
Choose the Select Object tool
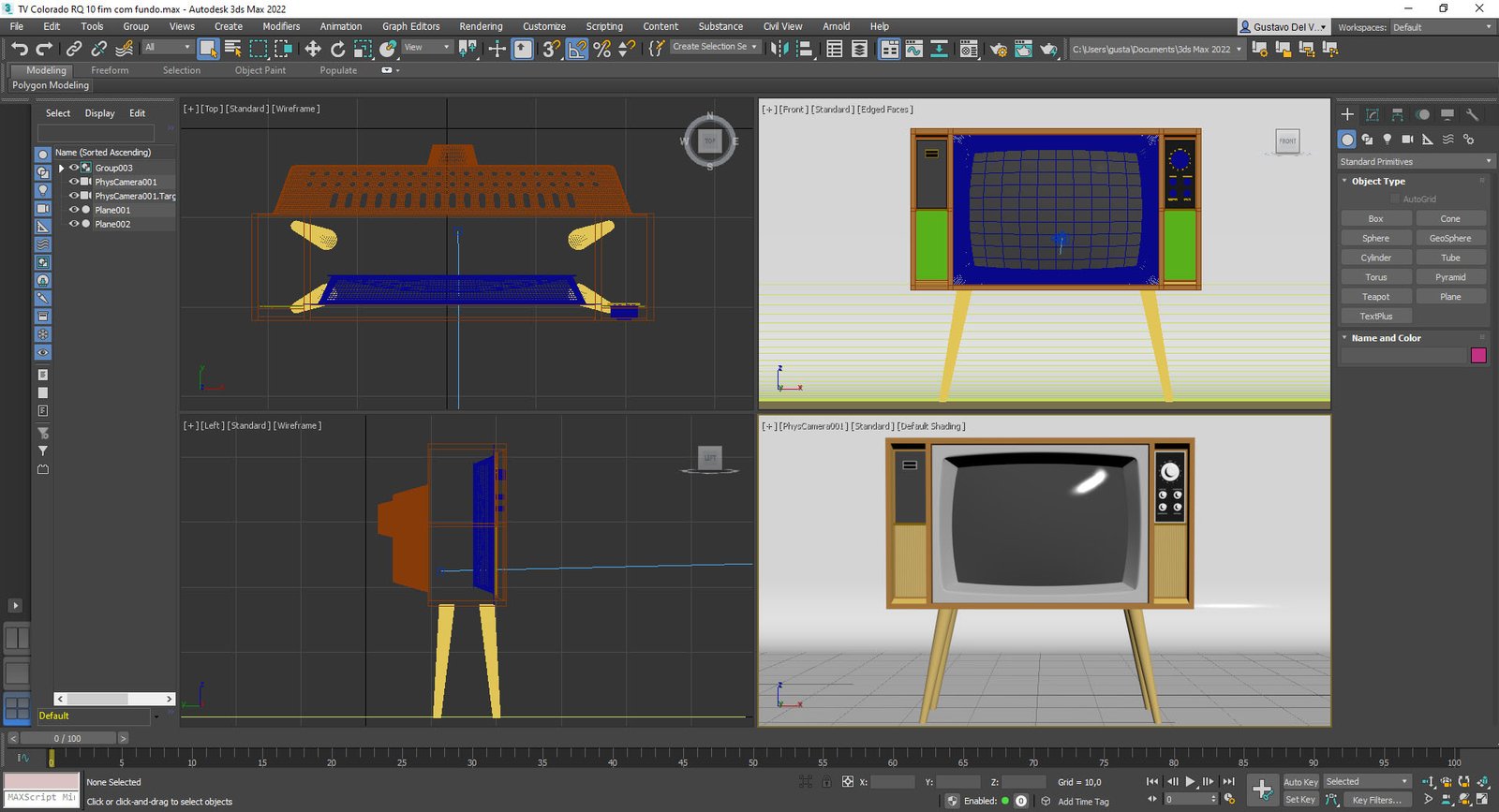(209, 49)
